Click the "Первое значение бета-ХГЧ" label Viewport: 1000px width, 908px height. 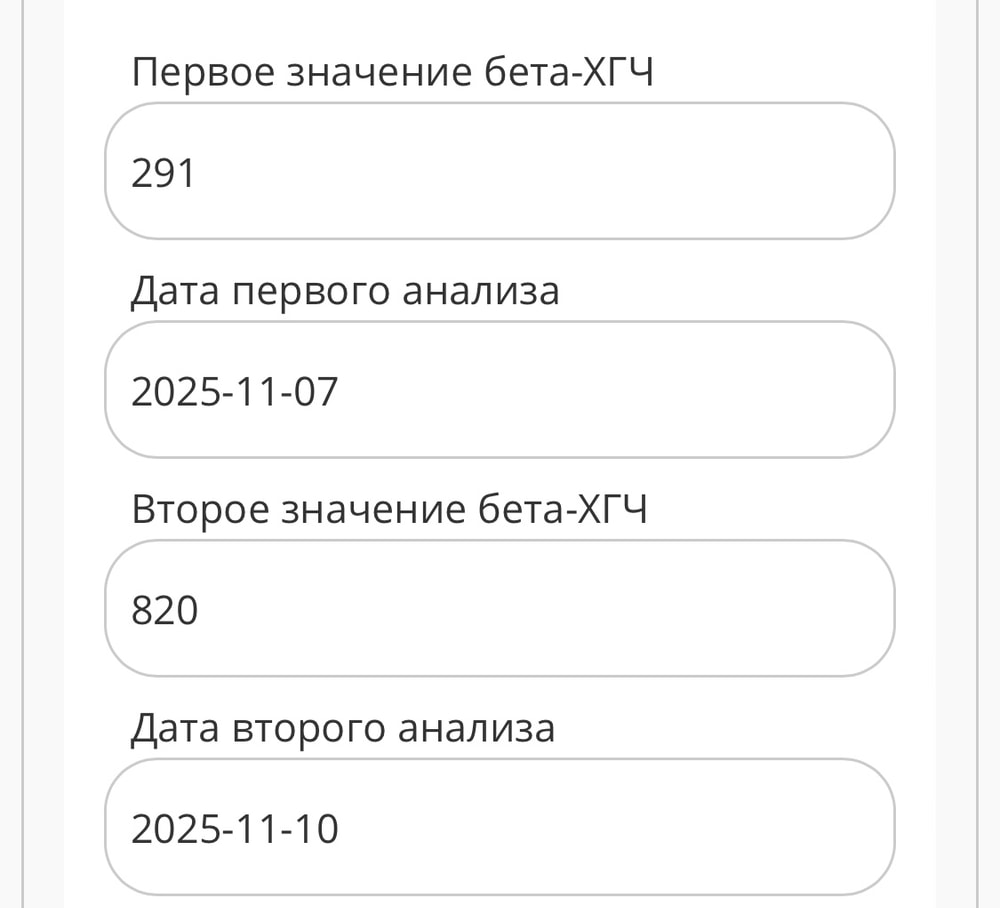click(x=392, y=72)
